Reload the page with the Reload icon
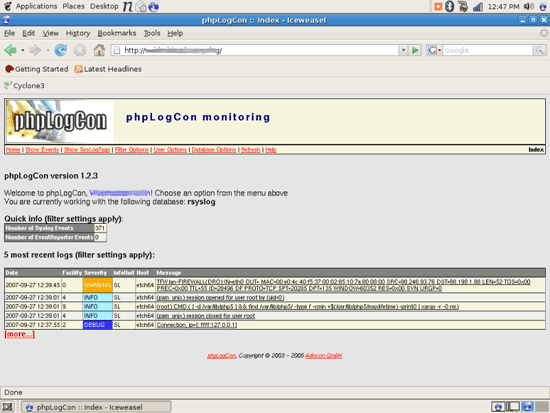The height and width of the screenshot is (413, 550). 60,50
